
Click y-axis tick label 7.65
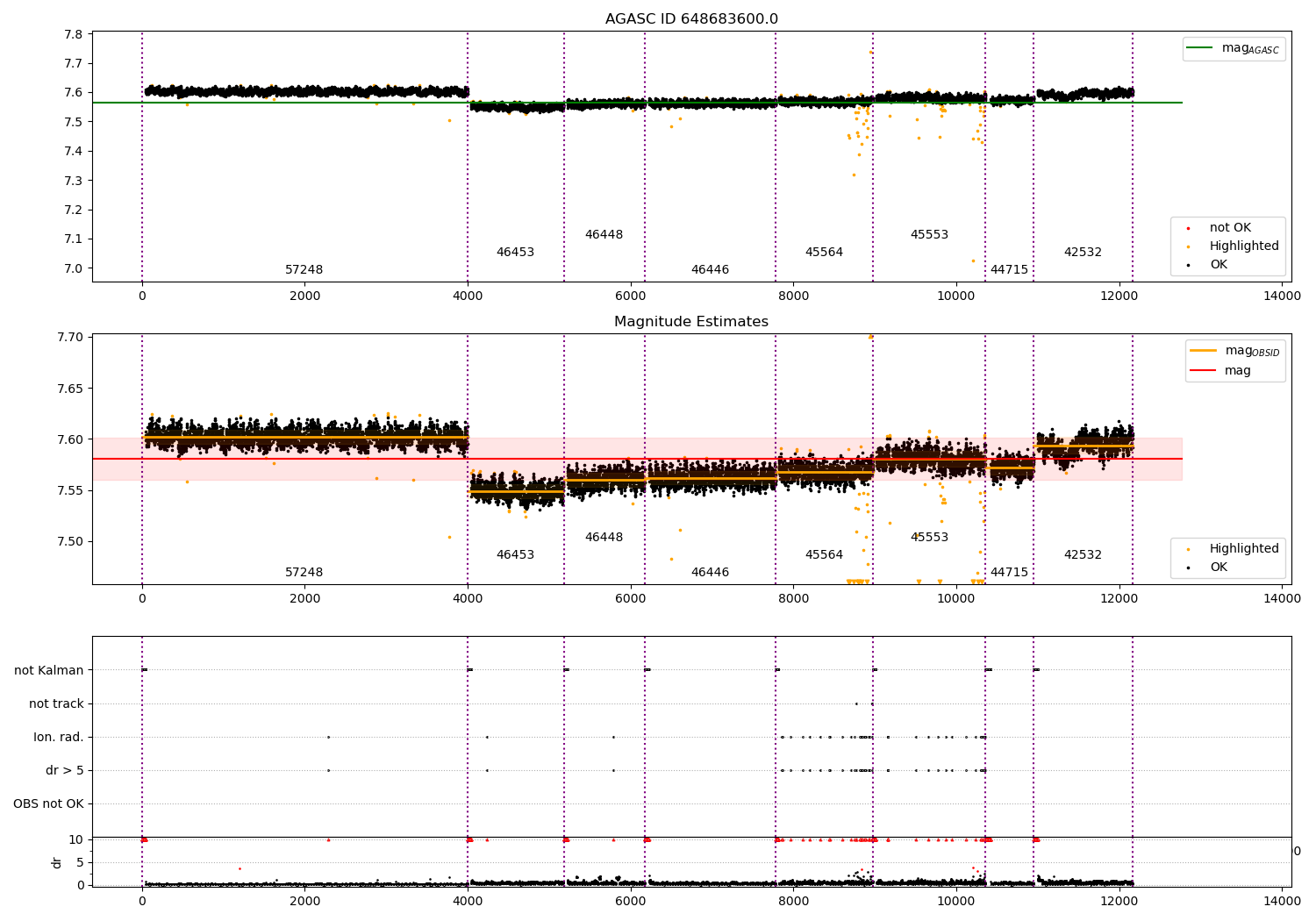click(x=70, y=389)
